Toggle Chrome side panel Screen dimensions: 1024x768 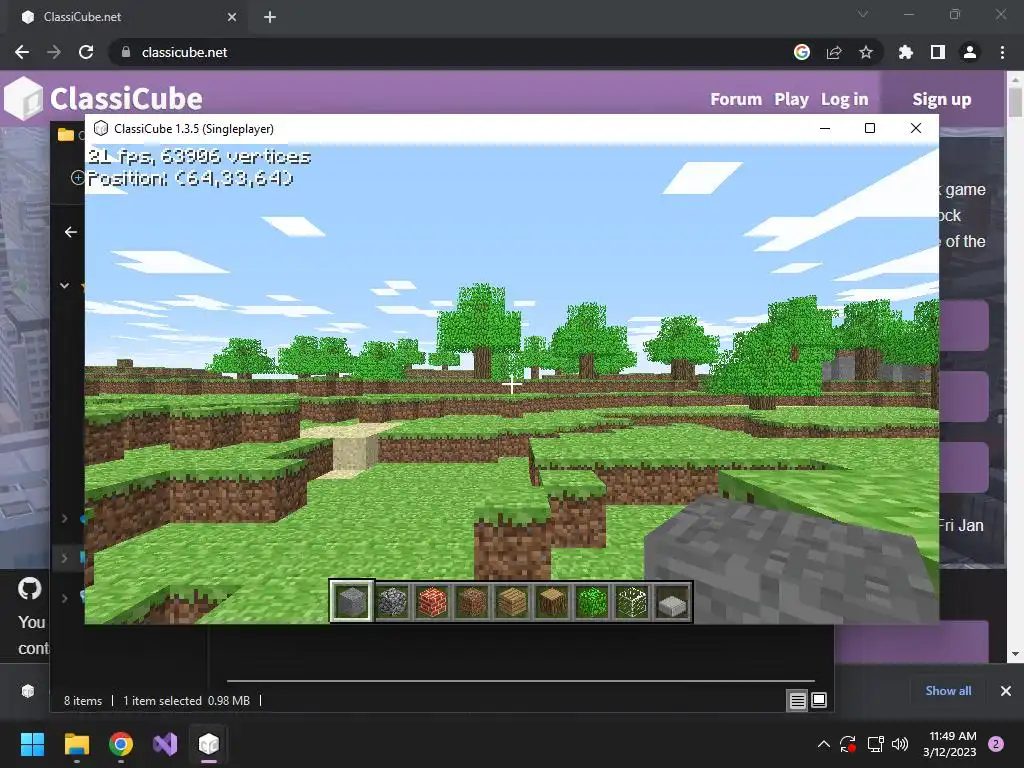point(938,52)
